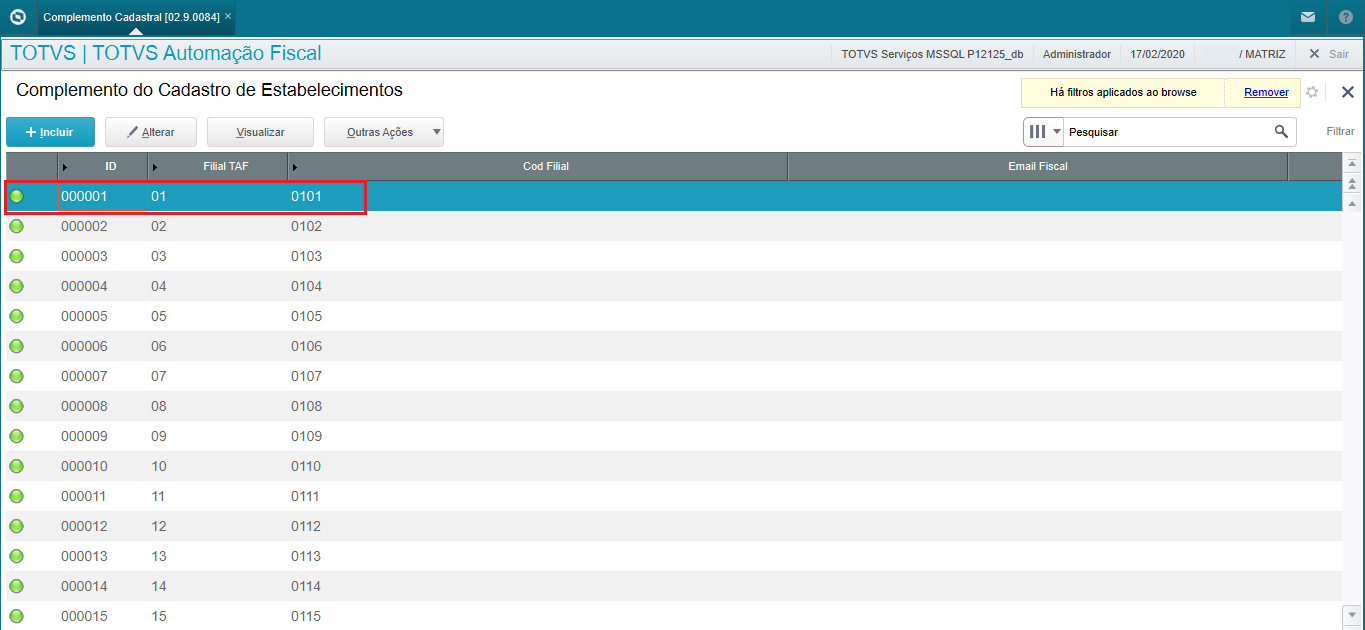Screen dimensions: 1365x630
Task: Click the browse settings gear icon
Action: [1312, 92]
